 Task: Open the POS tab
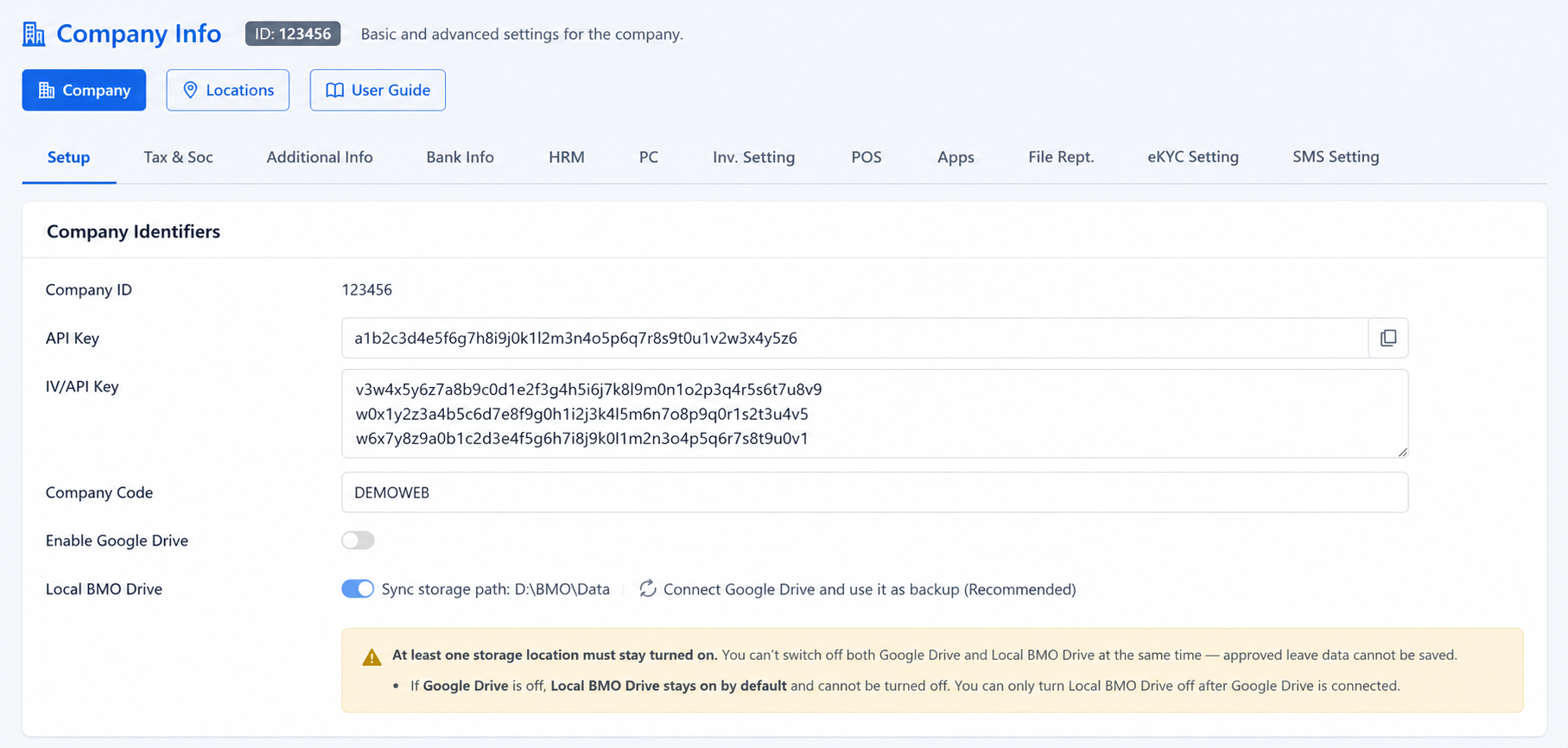point(867,157)
